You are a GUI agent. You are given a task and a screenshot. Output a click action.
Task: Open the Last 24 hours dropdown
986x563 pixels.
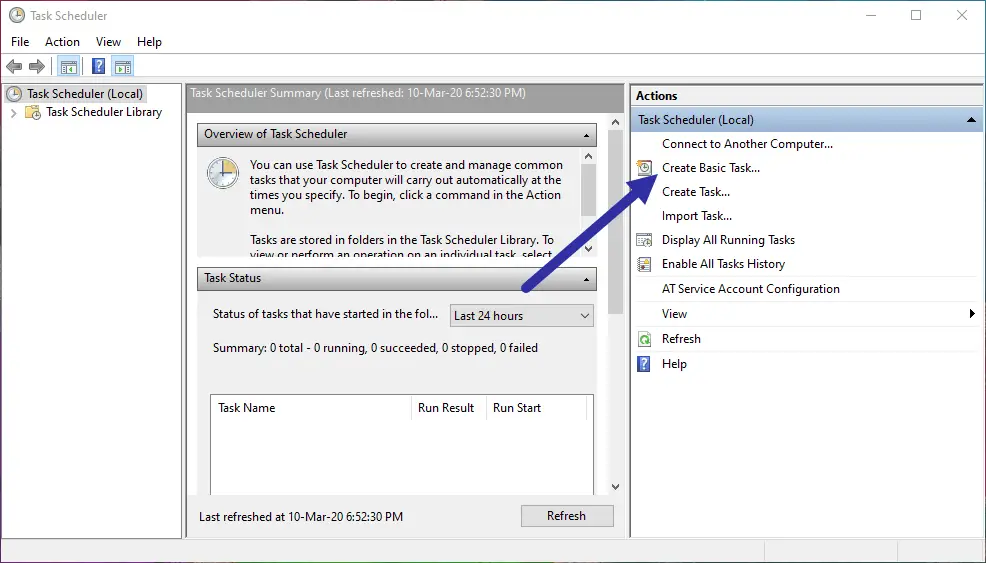521,316
